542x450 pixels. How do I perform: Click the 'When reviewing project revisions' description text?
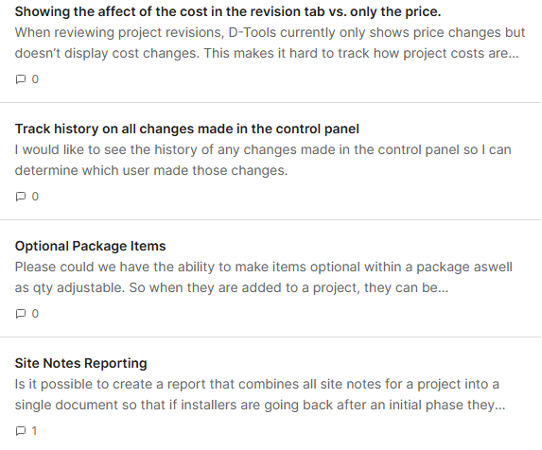pyautogui.click(x=270, y=43)
